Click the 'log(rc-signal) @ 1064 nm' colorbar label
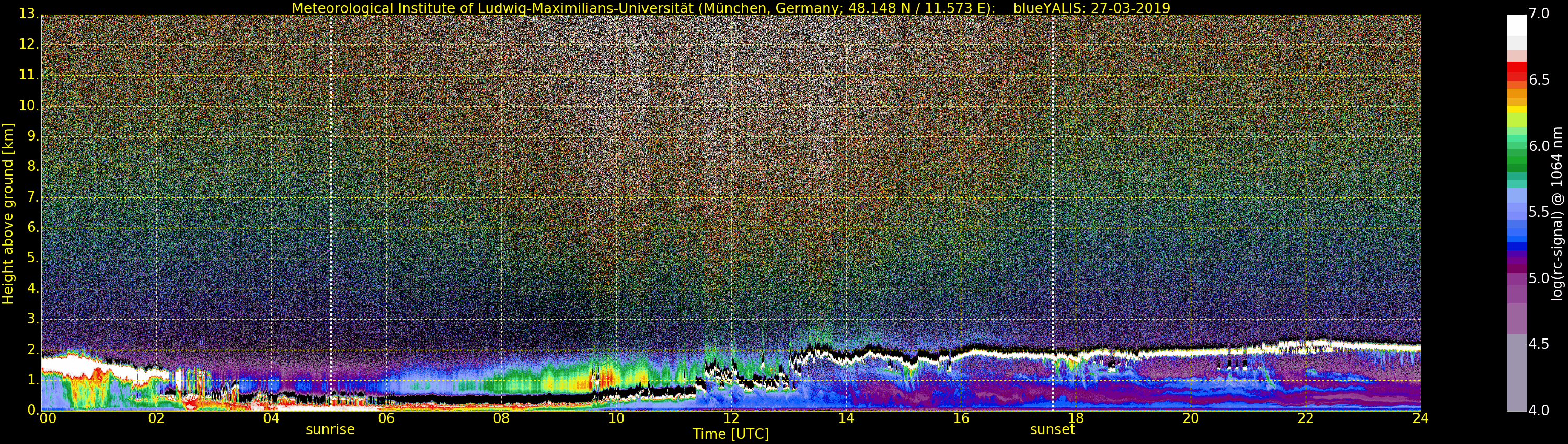The width and height of the screenshot is (1568, 444). click(x=1557, y=214)
